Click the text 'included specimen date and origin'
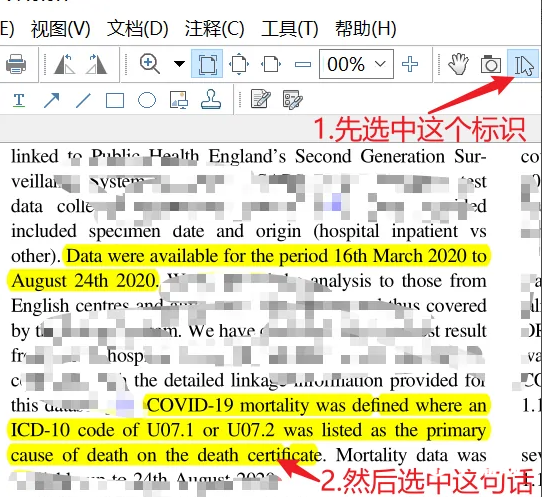The height and width of the screenshot is (497, 542). tap(156, 231)
